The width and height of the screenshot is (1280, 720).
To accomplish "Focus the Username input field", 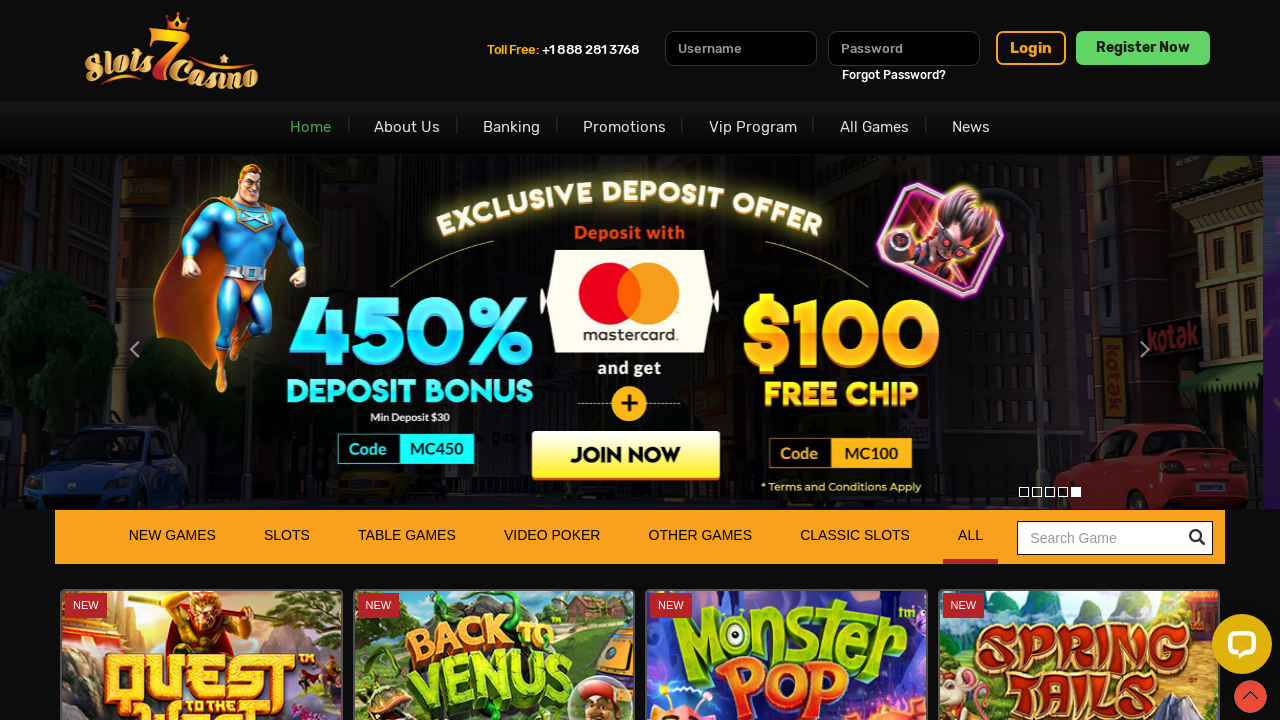I will (x=741, y=48).
